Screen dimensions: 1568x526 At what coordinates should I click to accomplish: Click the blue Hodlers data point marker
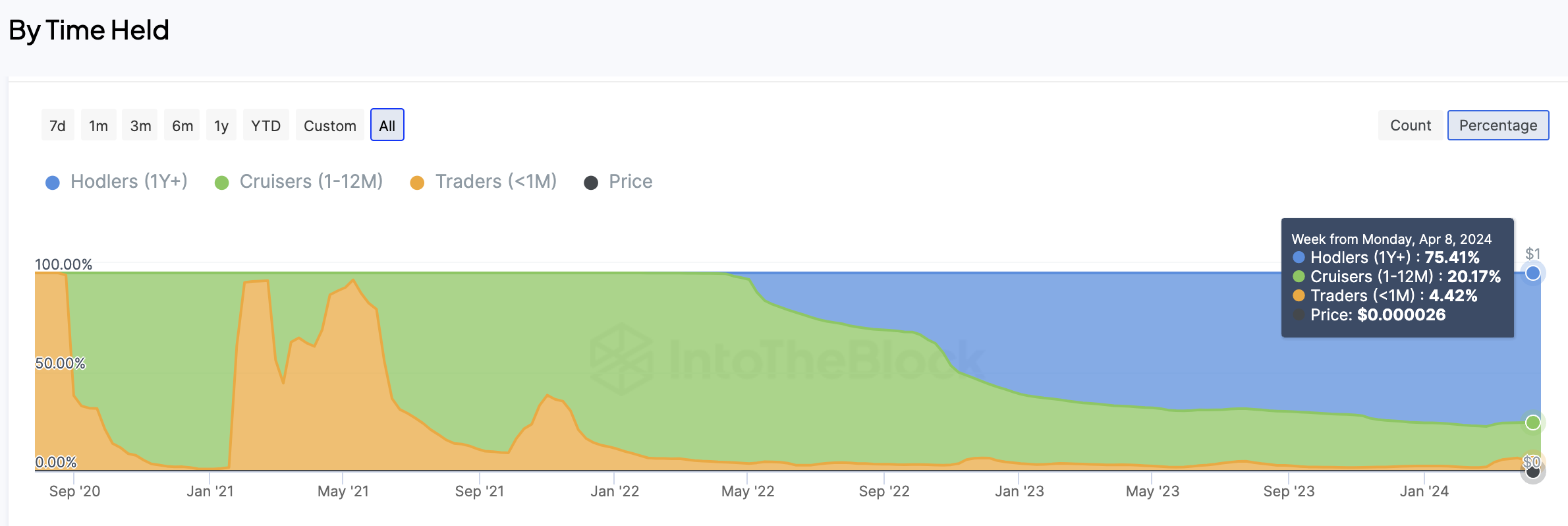(1532, 273)
